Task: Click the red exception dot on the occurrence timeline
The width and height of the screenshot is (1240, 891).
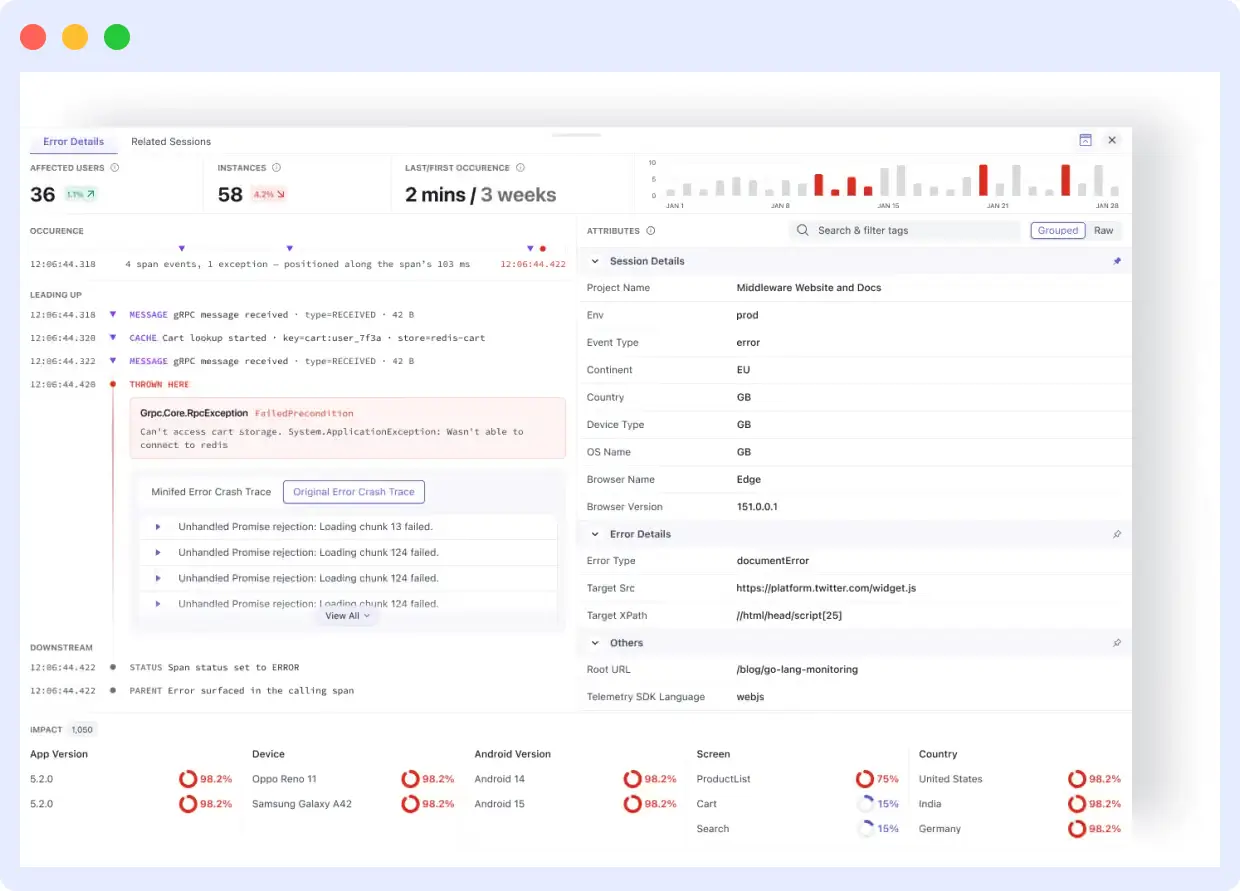Action: point(543,248)
